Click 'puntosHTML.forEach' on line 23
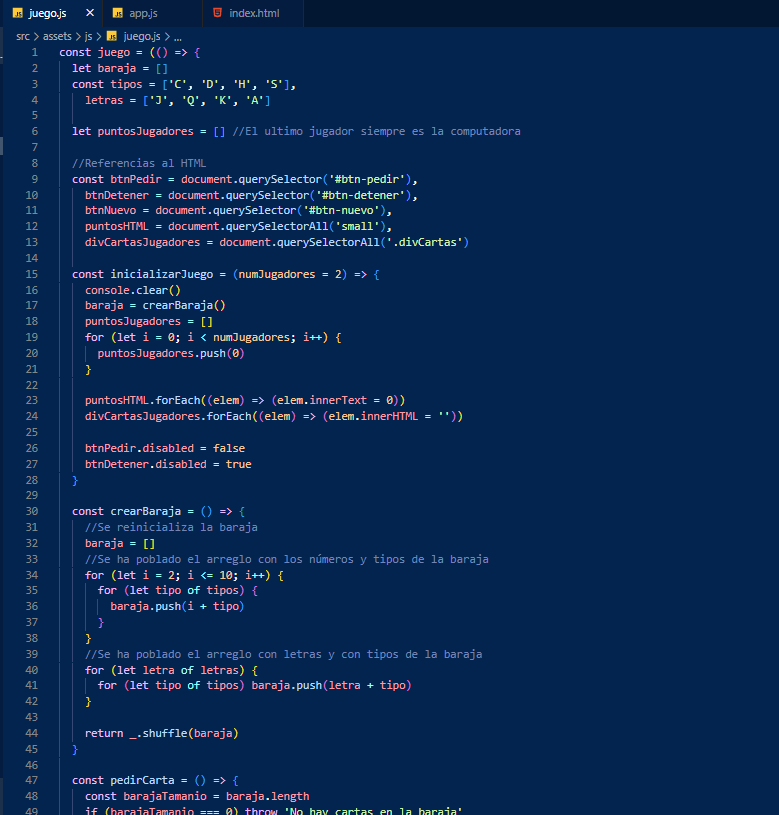Viewport: 779px width, 815px height. 143,401
